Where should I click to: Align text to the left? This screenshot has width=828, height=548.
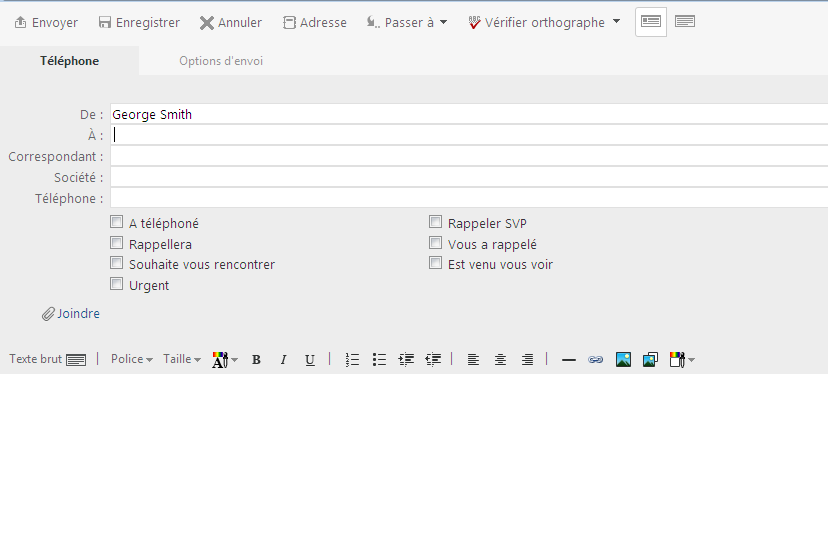[x=473, y=360]
